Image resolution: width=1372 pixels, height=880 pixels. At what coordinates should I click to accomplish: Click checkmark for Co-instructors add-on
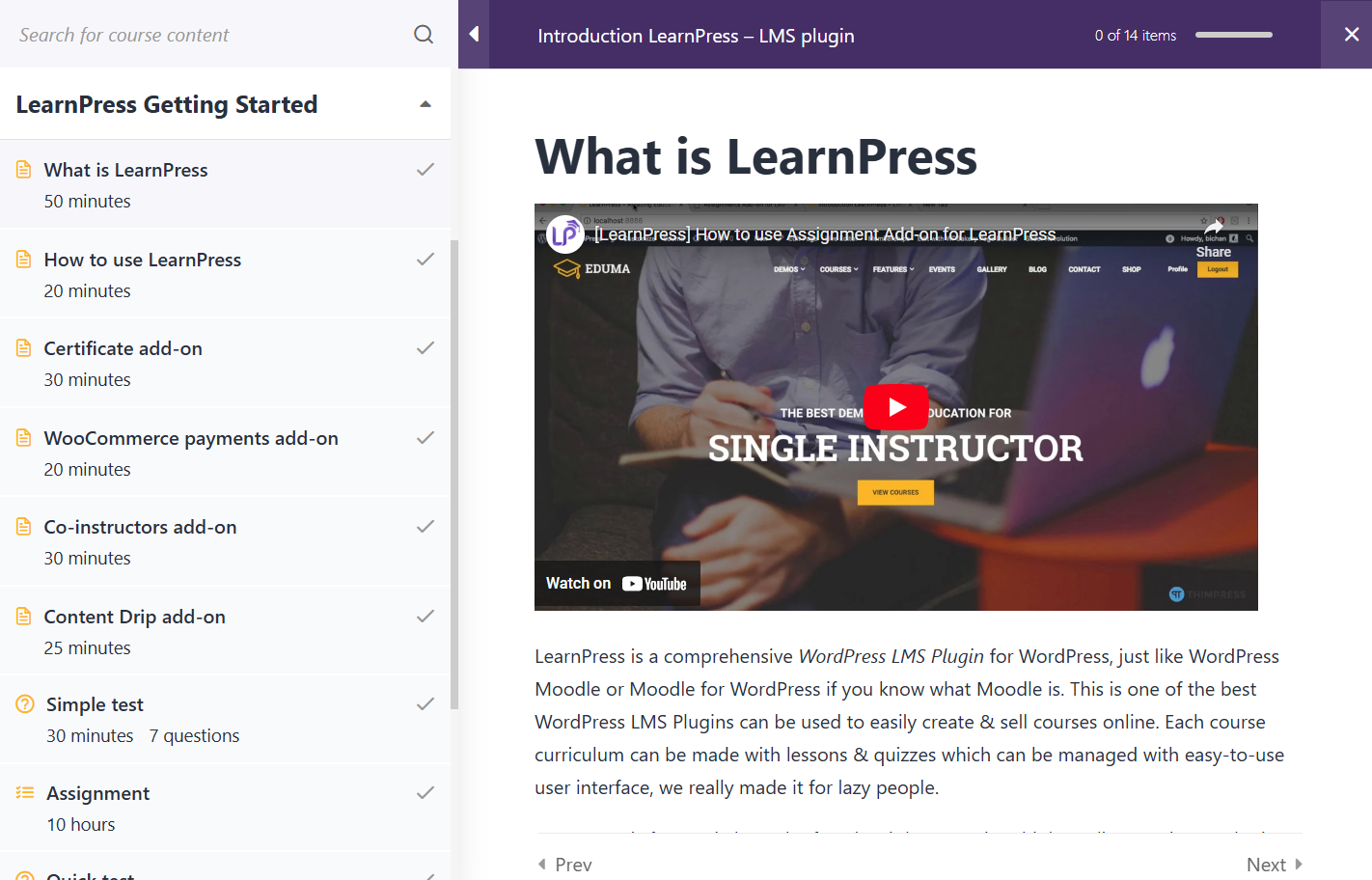425,527
